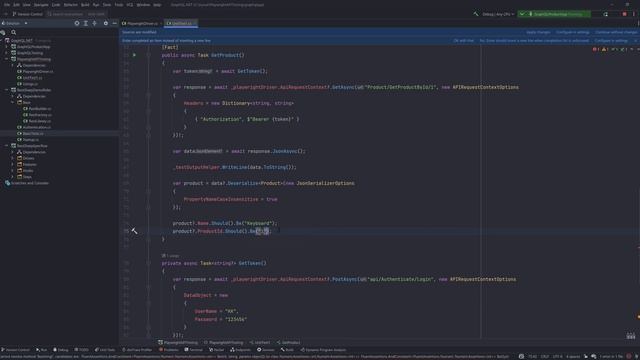Expand the GraphQLProductApp project node
Image resolution: width=640 pixels, height=360 pixels.
click(x=7, y=47)
